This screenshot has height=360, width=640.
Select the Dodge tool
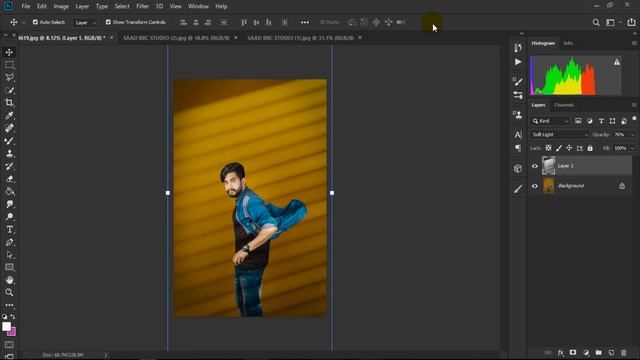[9, 217]
